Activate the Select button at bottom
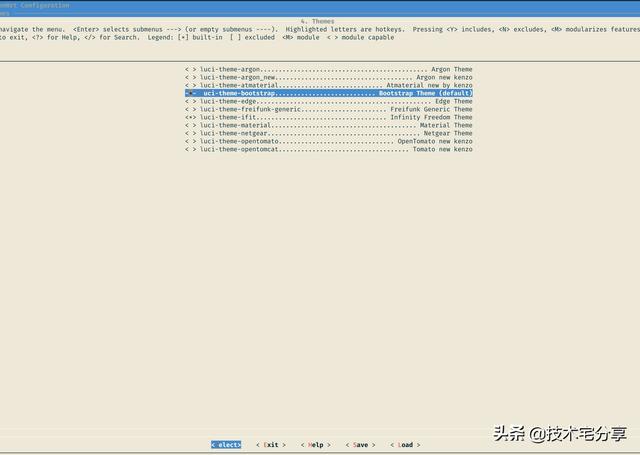640x455 pixels. pos(226,445)
